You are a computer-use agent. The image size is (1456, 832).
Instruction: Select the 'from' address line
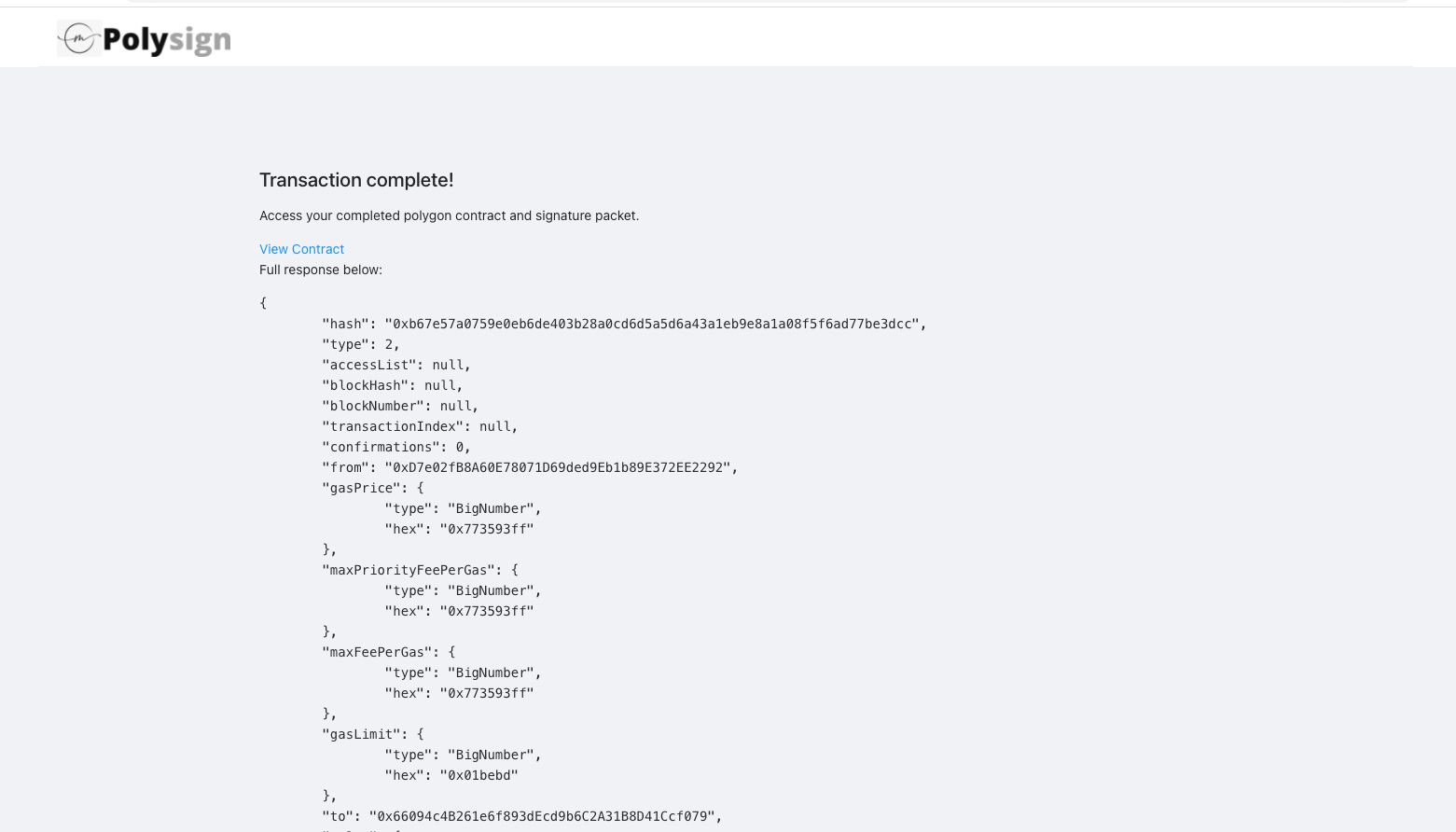click(x=530, y=467)
